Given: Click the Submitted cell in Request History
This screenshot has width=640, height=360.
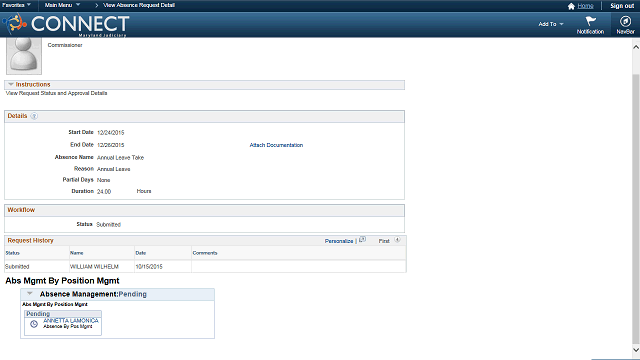Looking at the screenshot, I should tap(17, 267).
